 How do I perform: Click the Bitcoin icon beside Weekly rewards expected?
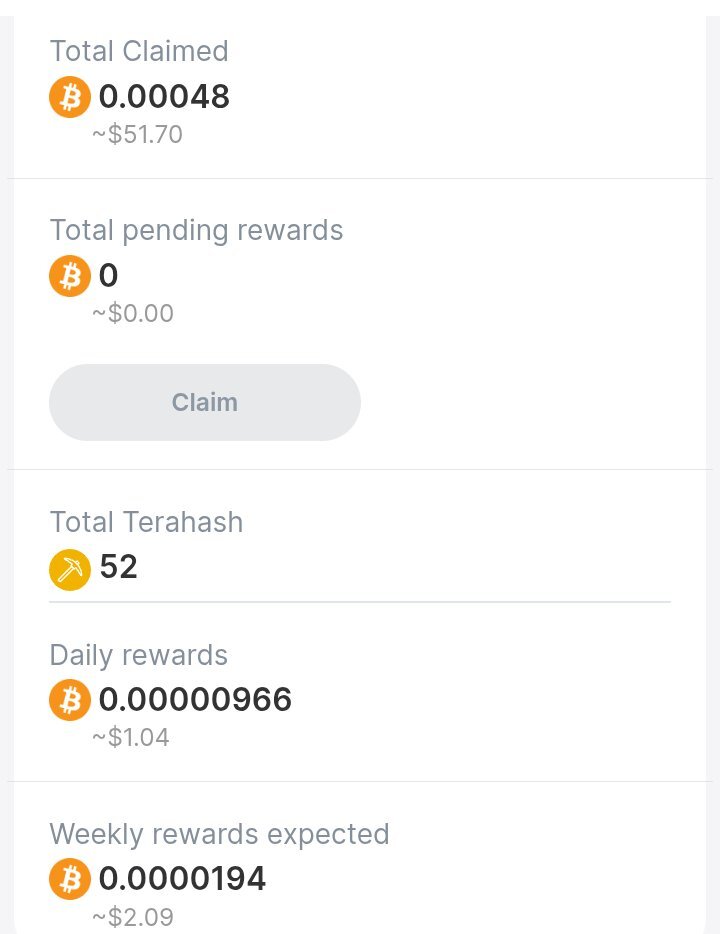point(70,879)
